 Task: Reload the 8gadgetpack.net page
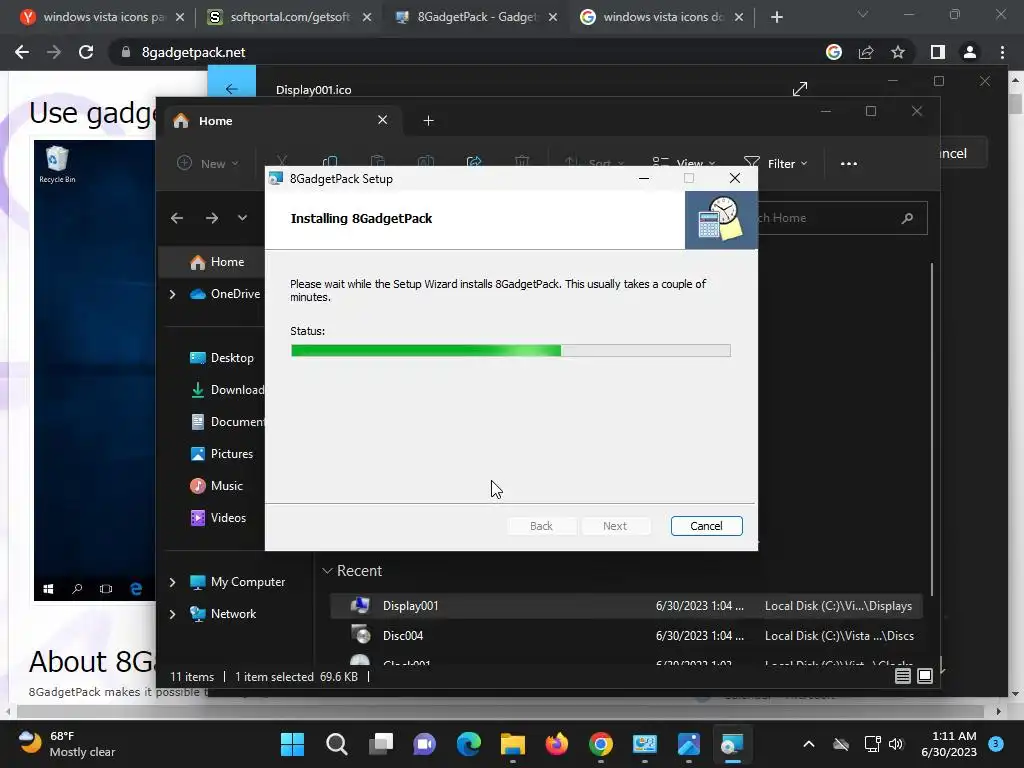tap(86, 52)
